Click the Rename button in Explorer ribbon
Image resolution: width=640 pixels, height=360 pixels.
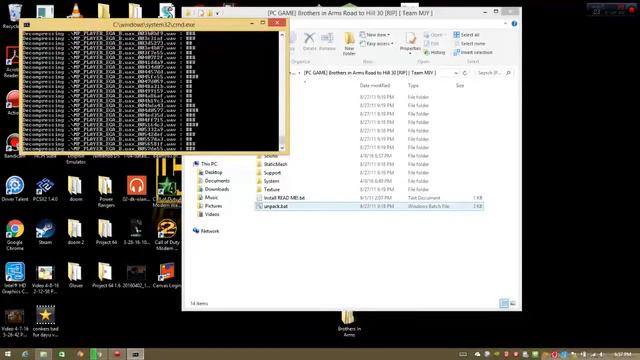click(x=327, y=42)
